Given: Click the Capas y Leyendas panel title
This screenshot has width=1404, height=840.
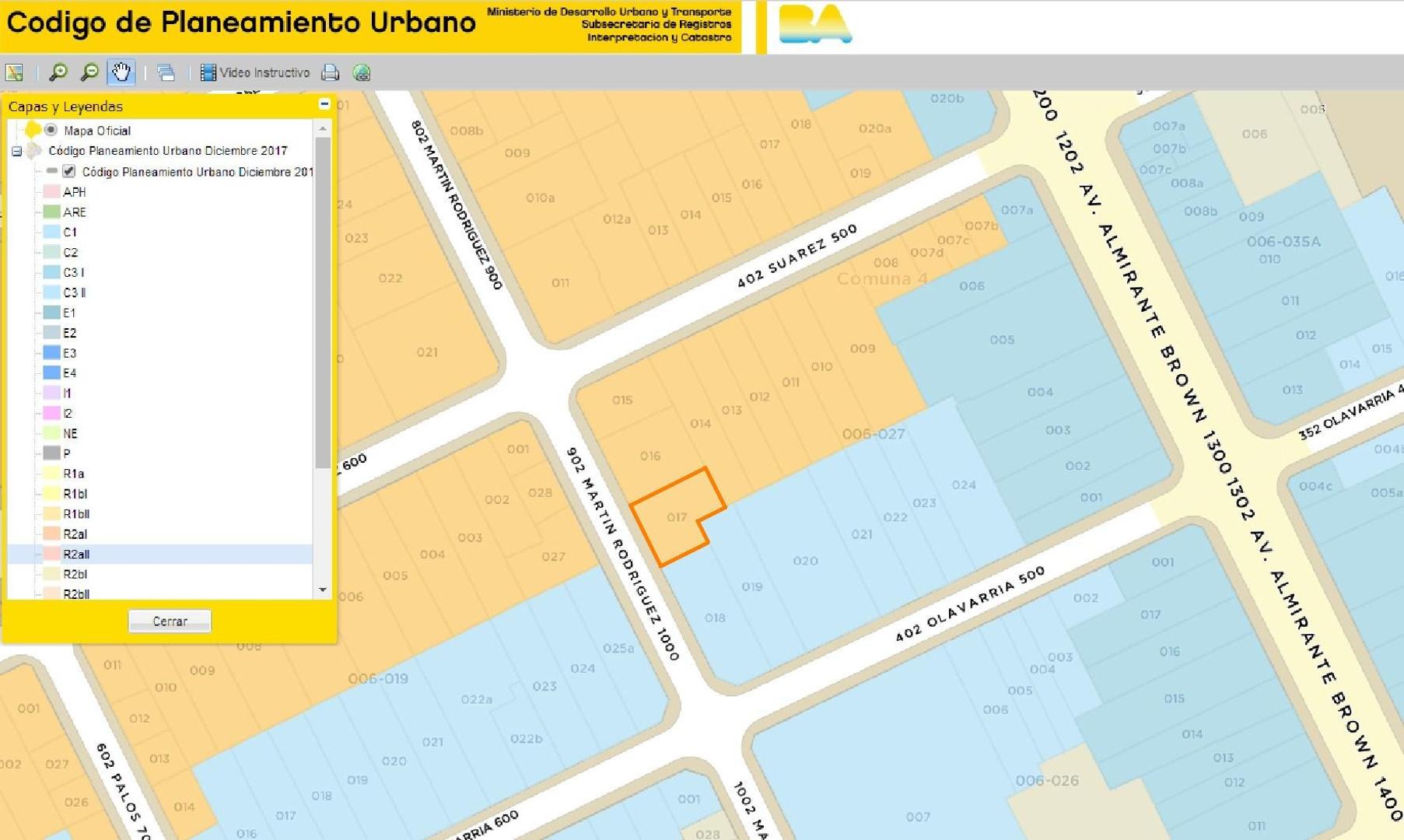Looking at the screenshot, I should pyautogui.click(x=65, y=106).
